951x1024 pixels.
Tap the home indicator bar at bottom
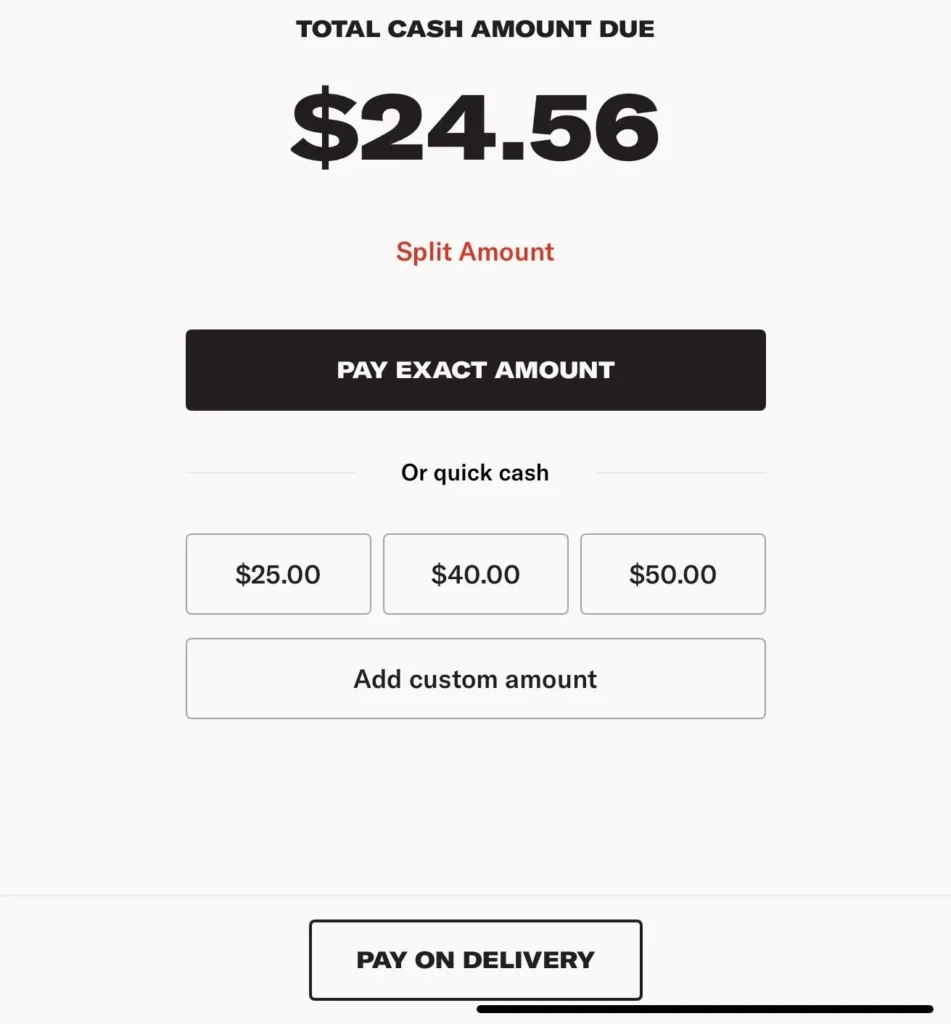[x=705, y=1009]
